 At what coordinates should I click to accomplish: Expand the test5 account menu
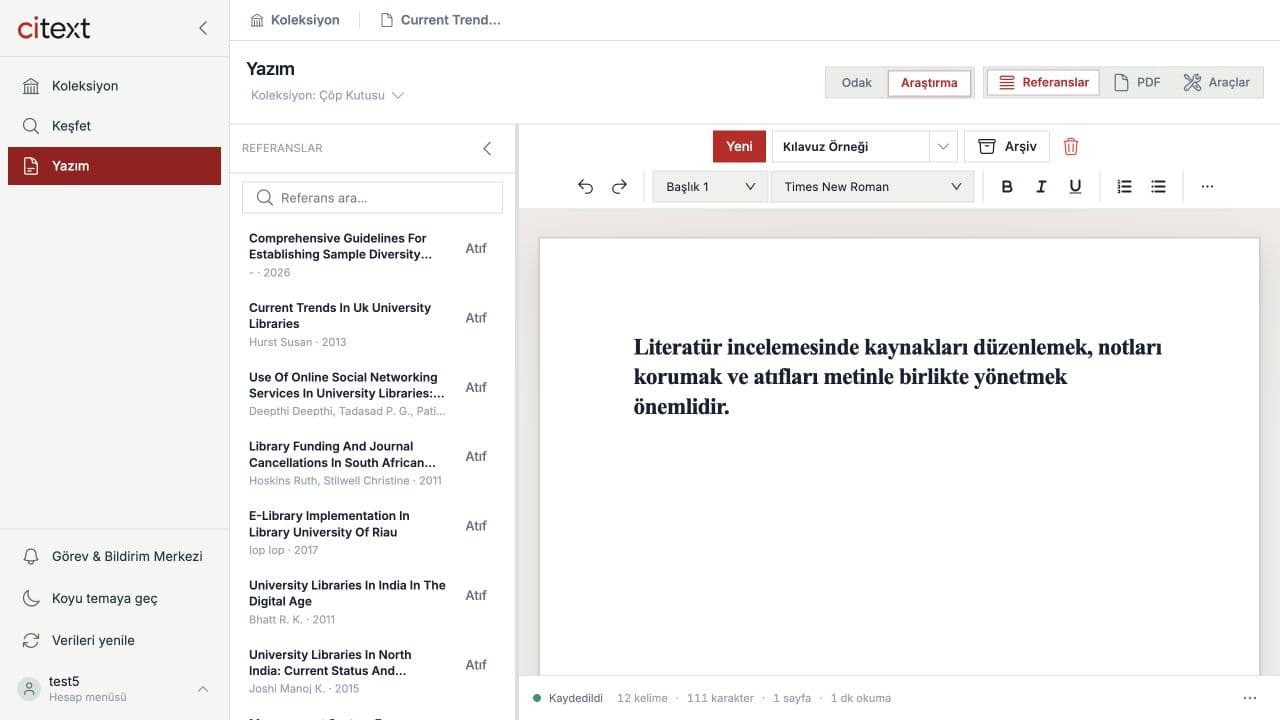pyautogui.click(x=114, y=688)
